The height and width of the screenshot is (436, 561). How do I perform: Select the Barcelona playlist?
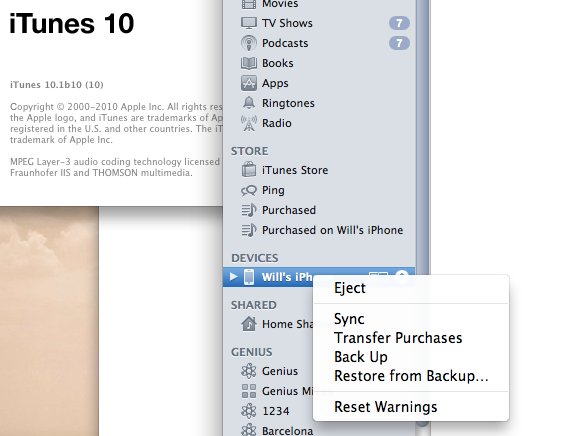[287, 431]
